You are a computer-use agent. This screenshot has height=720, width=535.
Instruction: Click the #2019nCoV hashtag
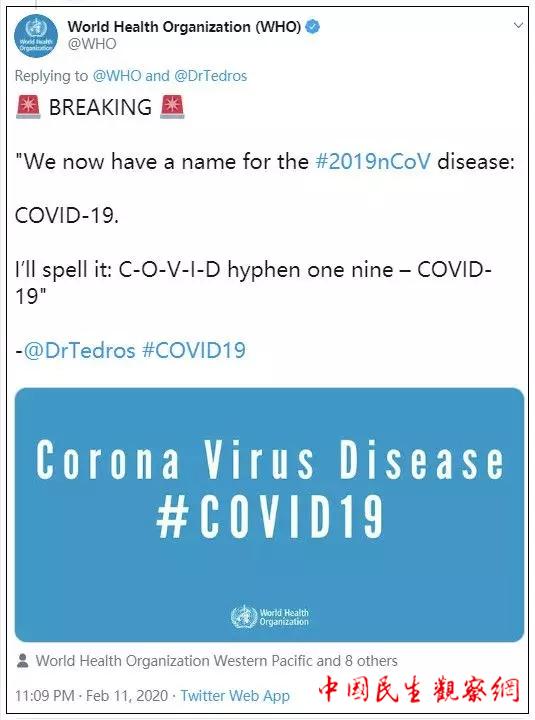(x=373, y=162)
